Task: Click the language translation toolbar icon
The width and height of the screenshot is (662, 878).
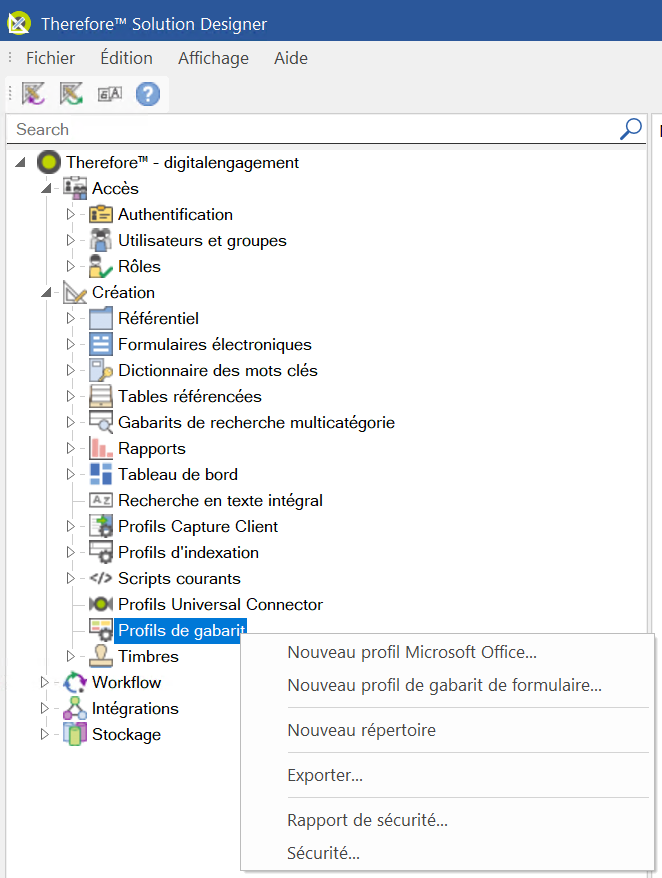Action: coord(110,94)
